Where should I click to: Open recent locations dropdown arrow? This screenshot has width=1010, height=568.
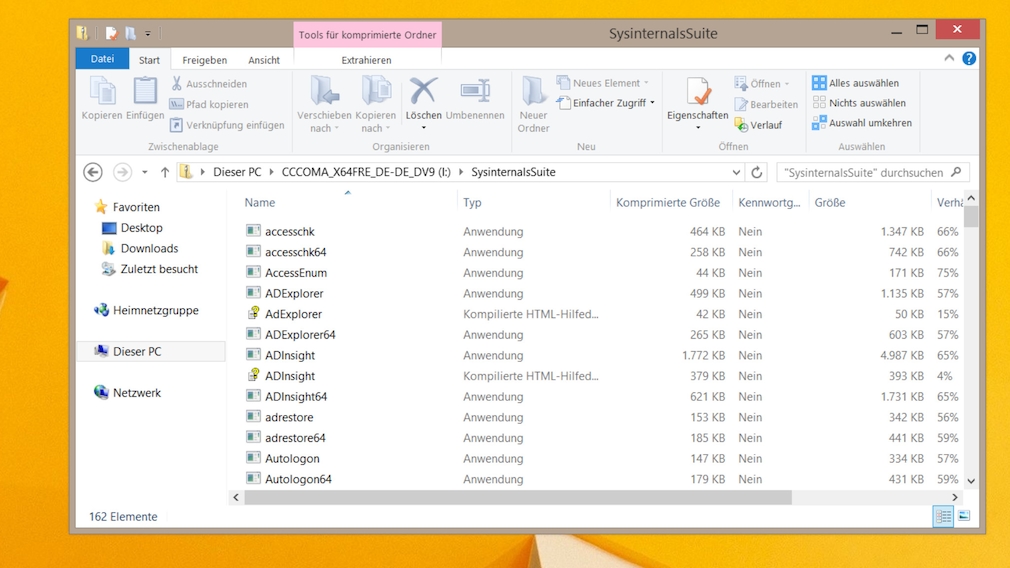(x=145, y=172)
